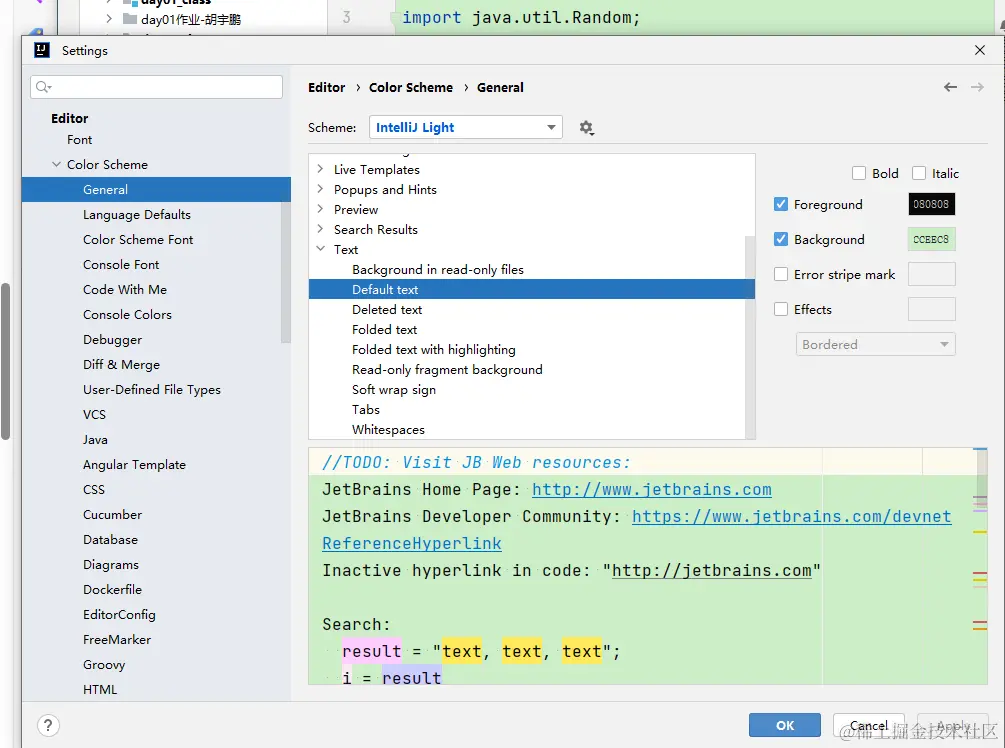Expand the day01 folder in project tree
Viewport: 1005px width, 748px height.
109,19
